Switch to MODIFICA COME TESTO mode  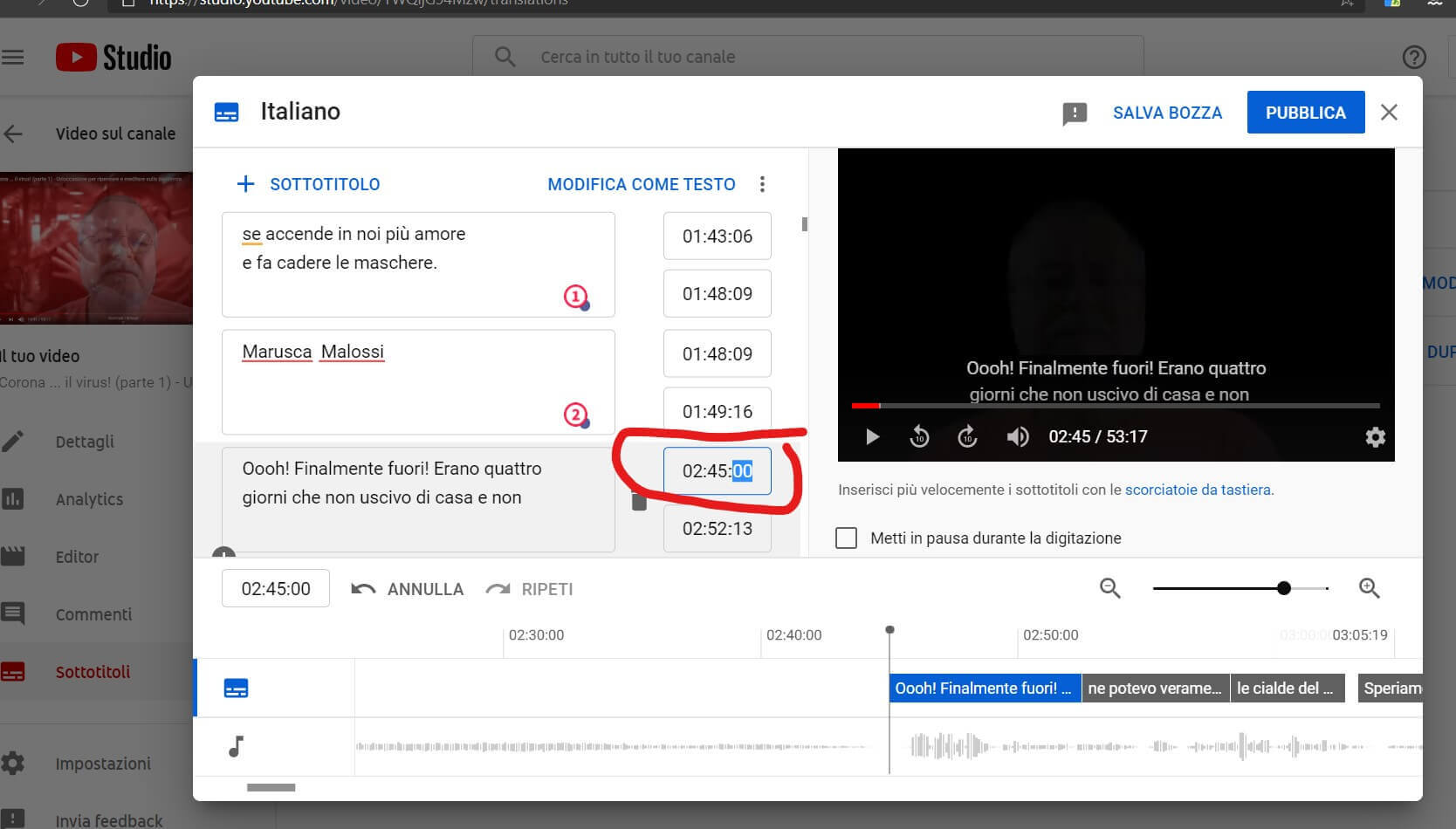641,184
